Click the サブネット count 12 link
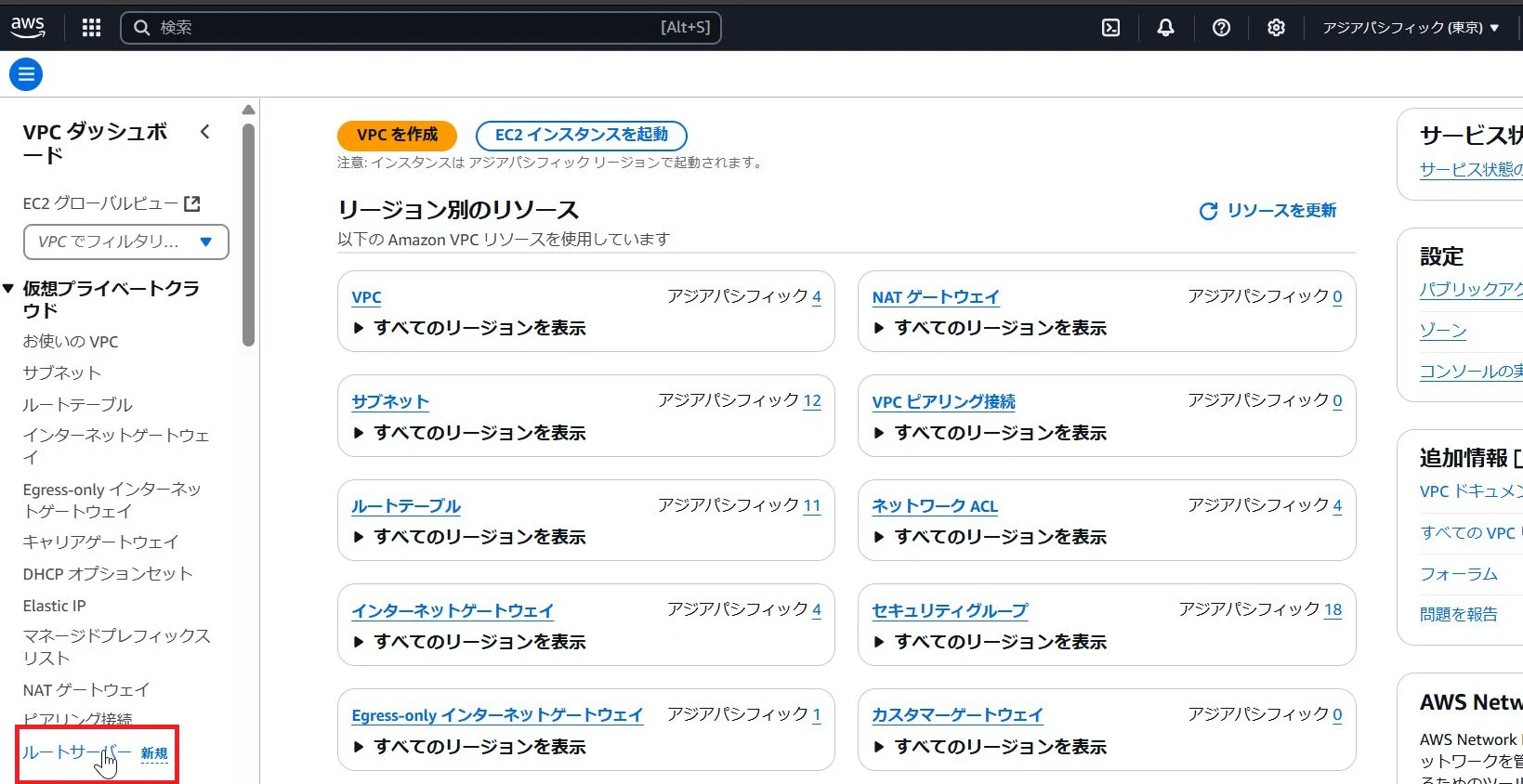 coord(812,400)
